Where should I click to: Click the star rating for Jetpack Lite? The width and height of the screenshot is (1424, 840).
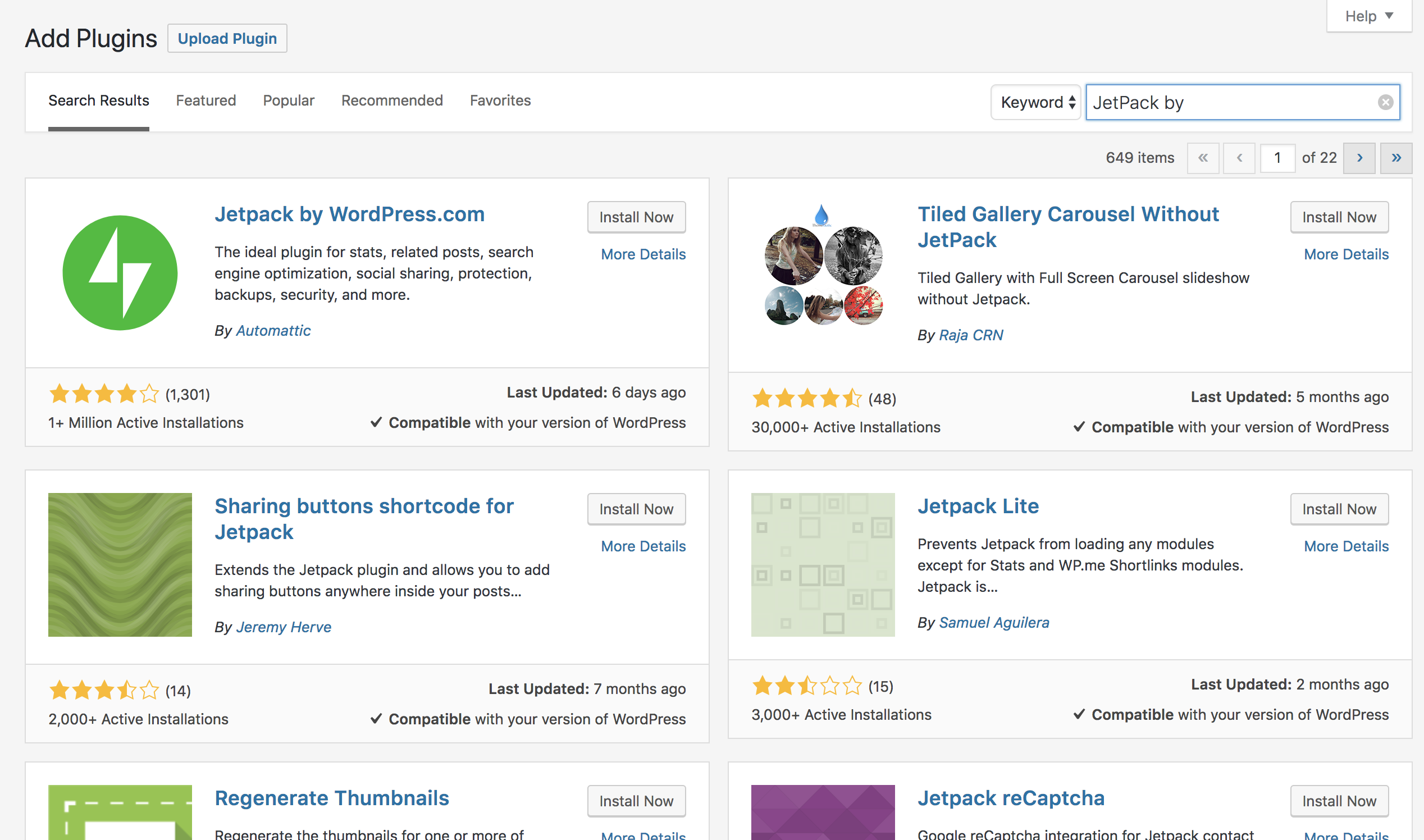point(807,686)
